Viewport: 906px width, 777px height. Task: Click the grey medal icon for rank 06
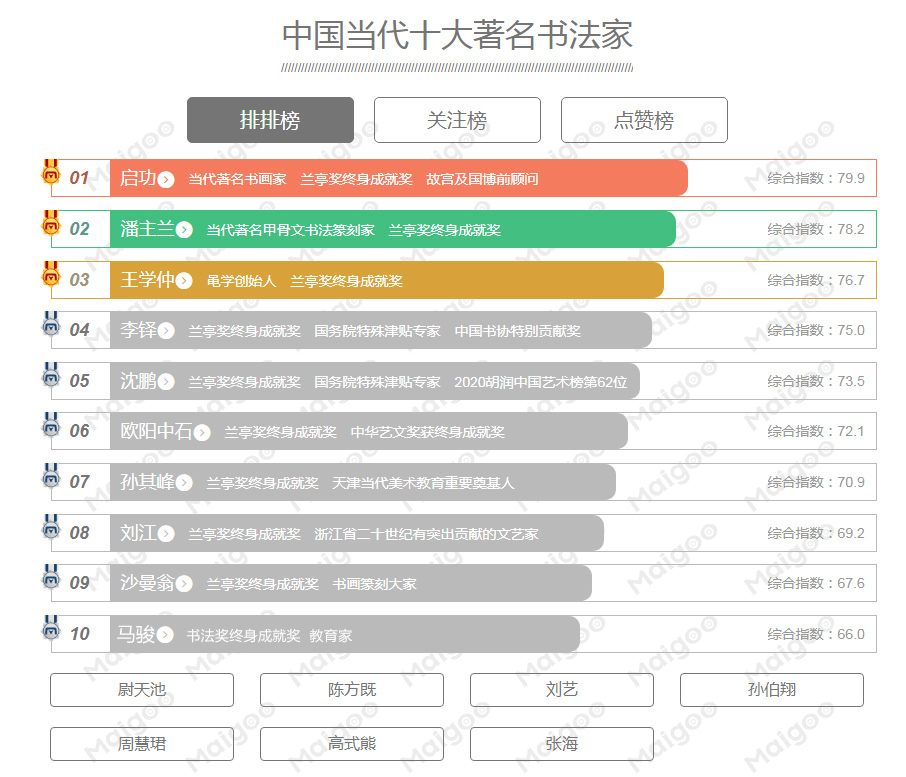click(x=50, y=426)
